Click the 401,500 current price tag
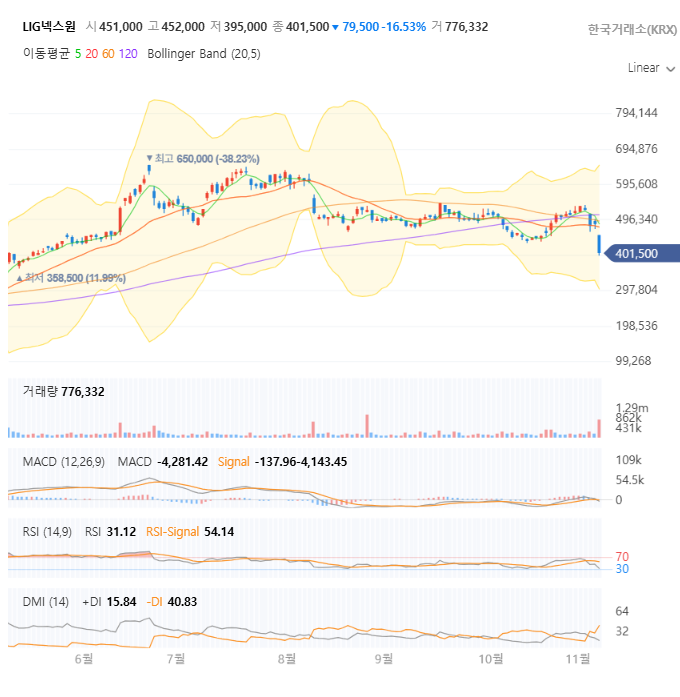This screenshot has height=697, width=680. [642, 253]
